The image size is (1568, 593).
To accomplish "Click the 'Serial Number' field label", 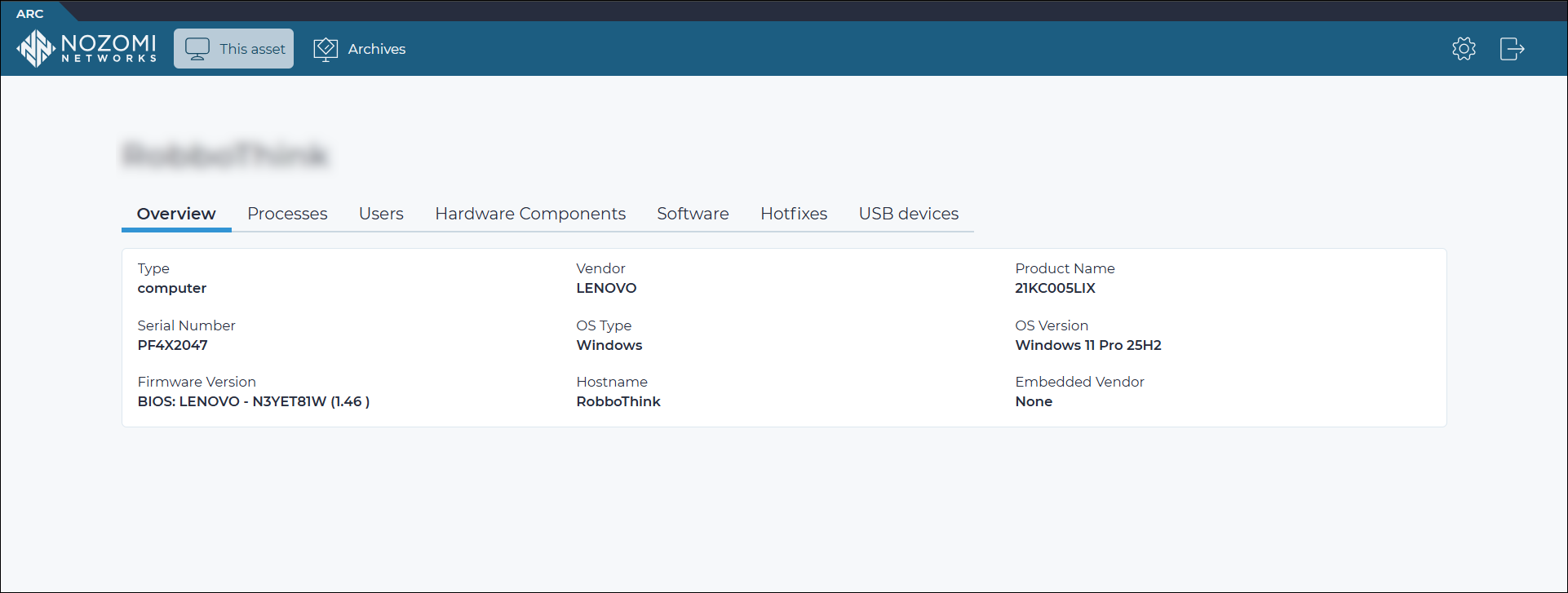I will (x=186, y=325).
